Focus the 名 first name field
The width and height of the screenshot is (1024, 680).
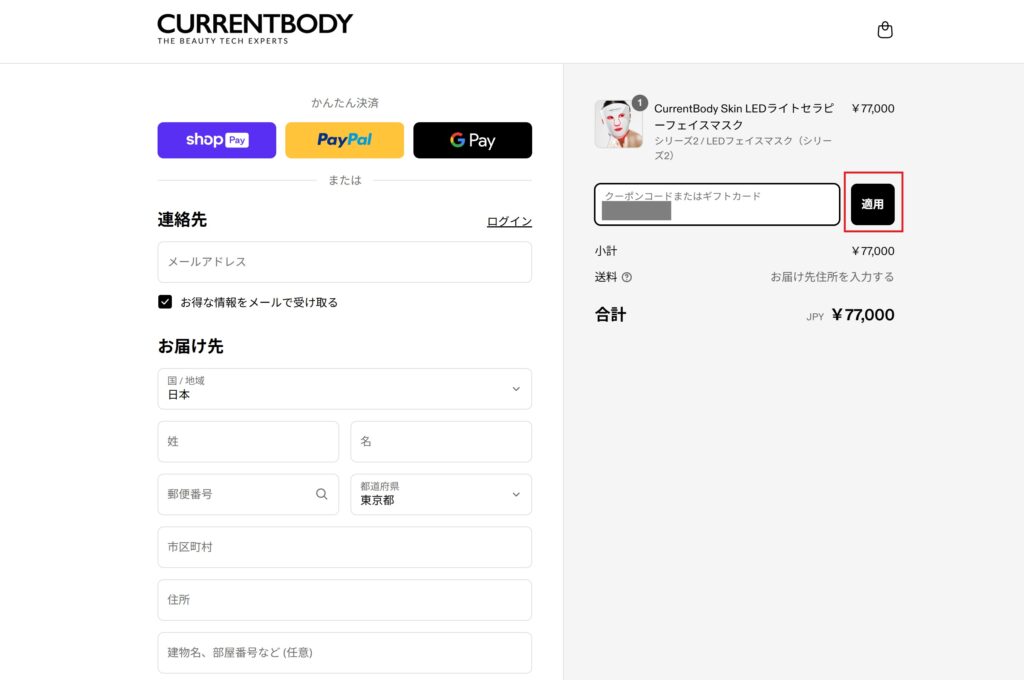click(441, 442)
